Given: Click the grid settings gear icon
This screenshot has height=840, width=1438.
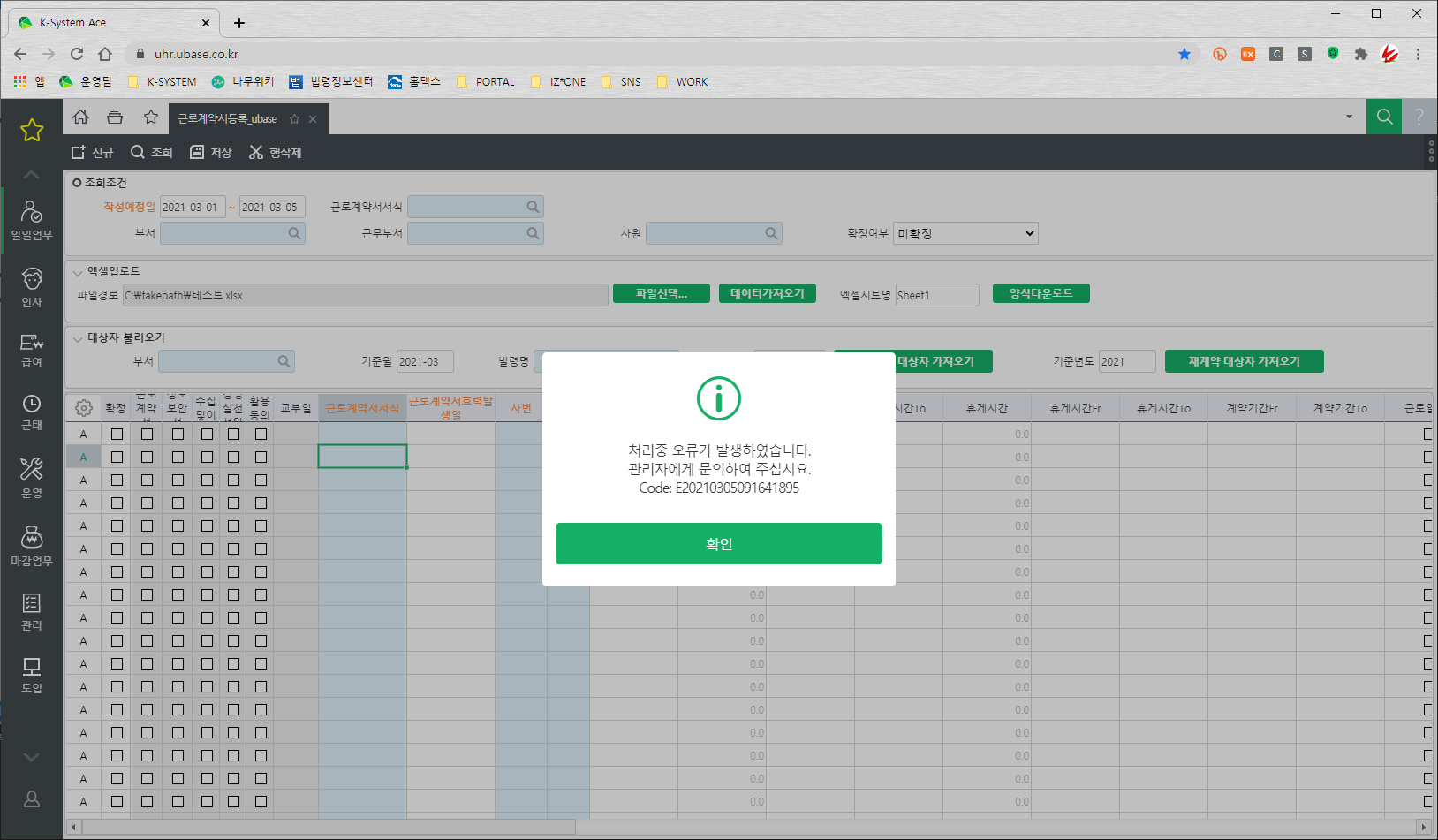Looking at the screenshot, I should click(x=84, y=408).
